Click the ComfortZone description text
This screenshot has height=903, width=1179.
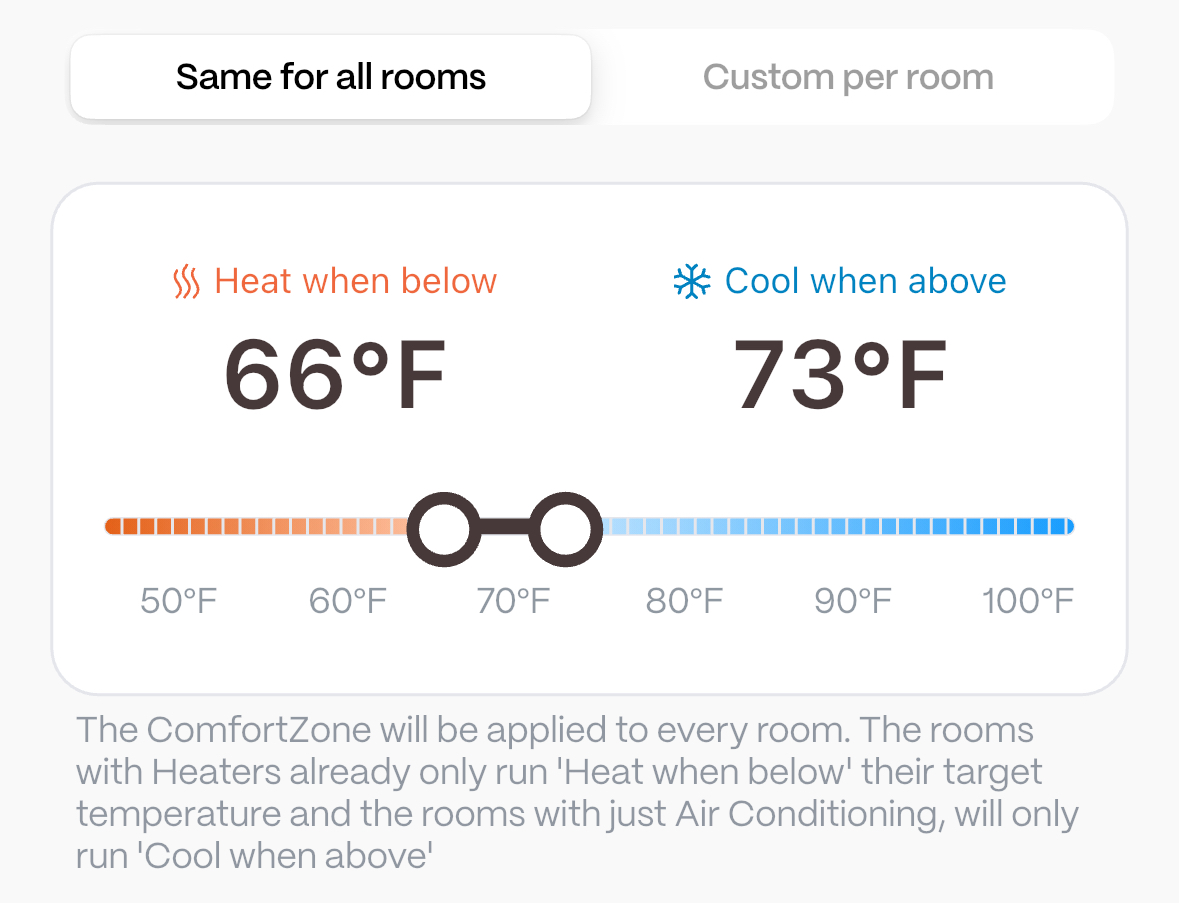coord(577,792)
